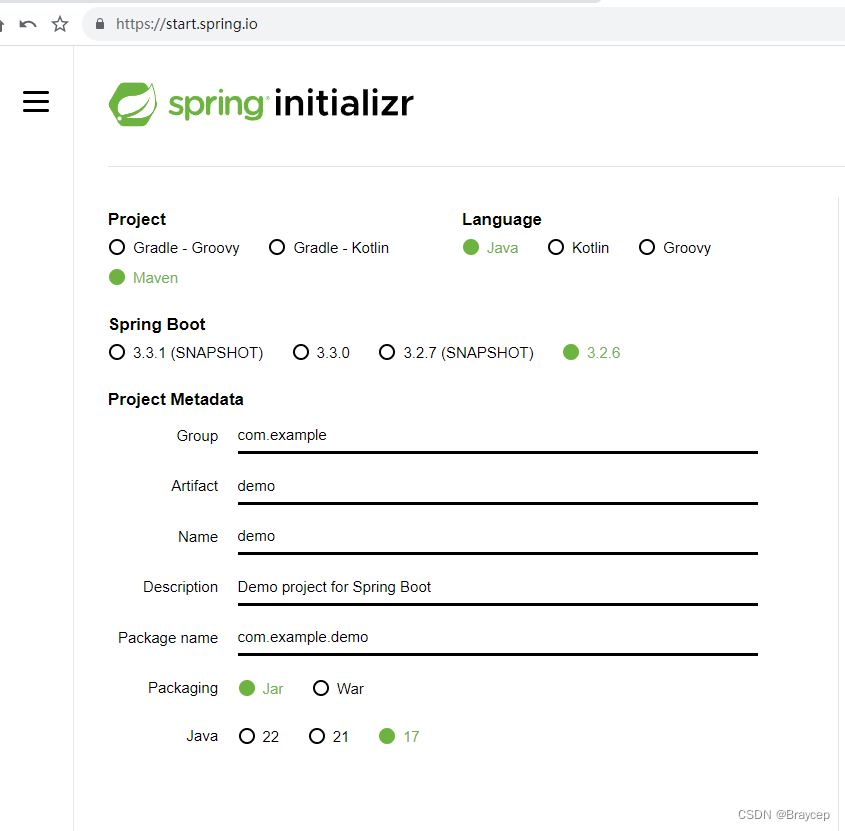Choose Java as the language

click(490, 247)
